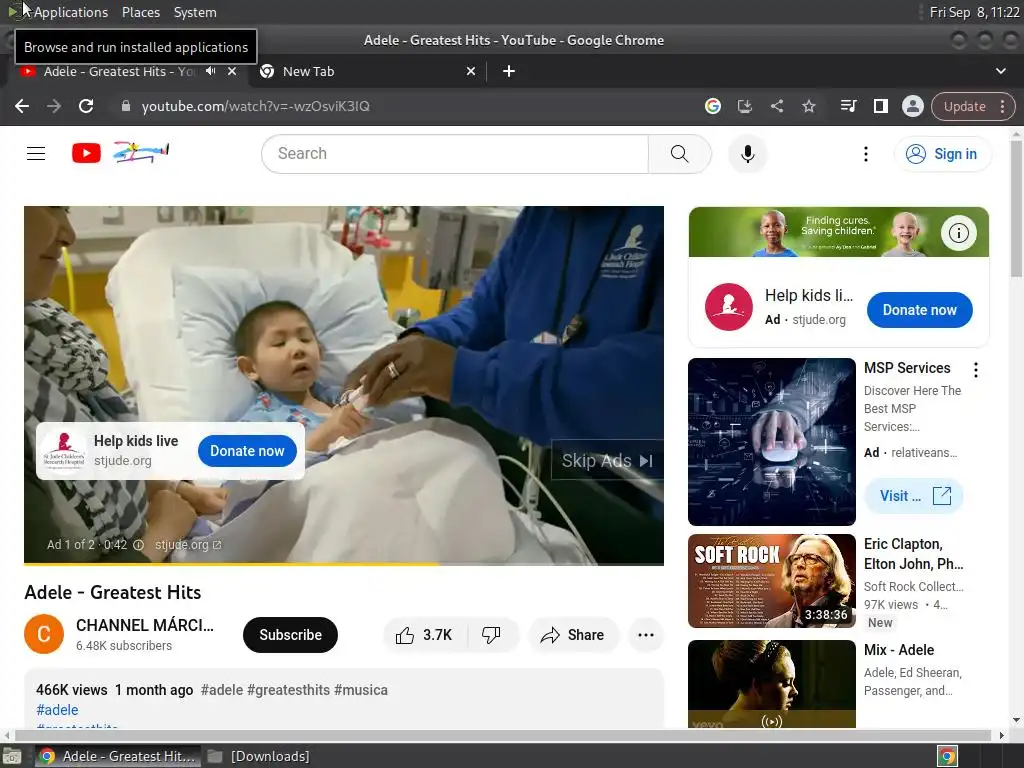The height and width of the screenshot is (768, 1024).
Task: Click the search magnifier button
Action: (x=679, y=153)
